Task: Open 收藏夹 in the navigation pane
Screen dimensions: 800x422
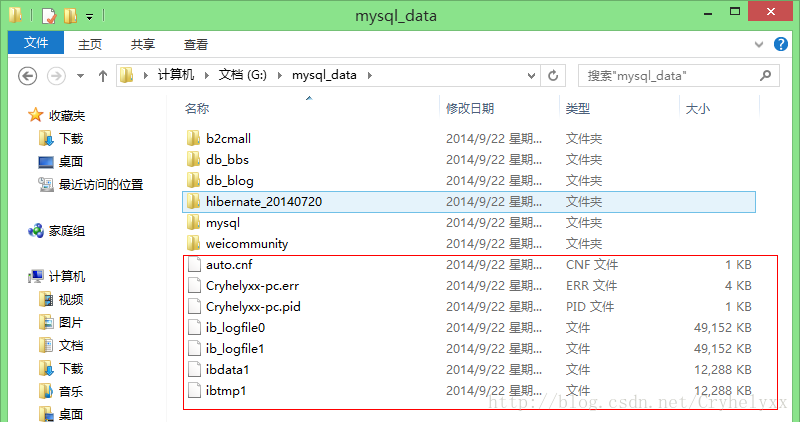Action: click(57, 115)
